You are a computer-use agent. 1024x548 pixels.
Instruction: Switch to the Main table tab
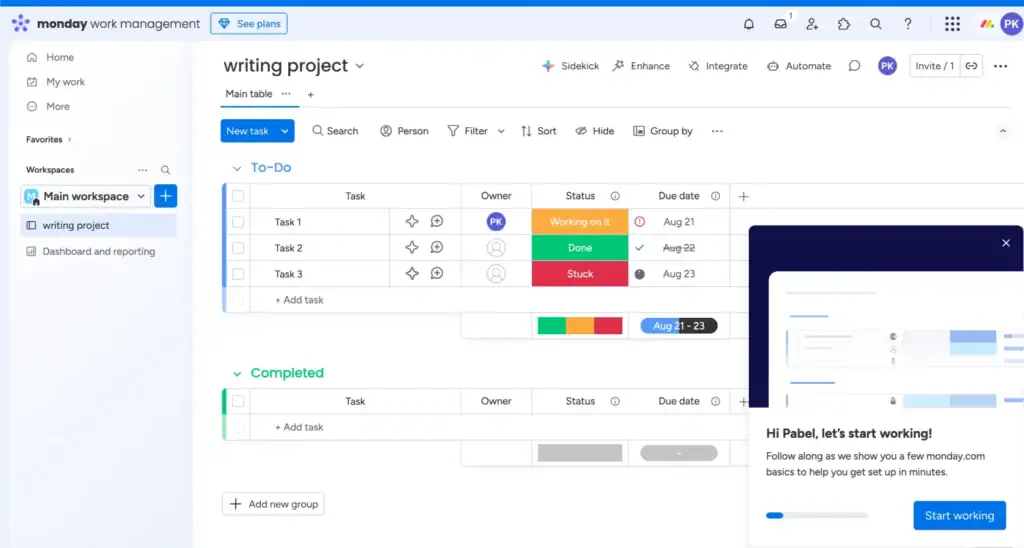point(248,94)
